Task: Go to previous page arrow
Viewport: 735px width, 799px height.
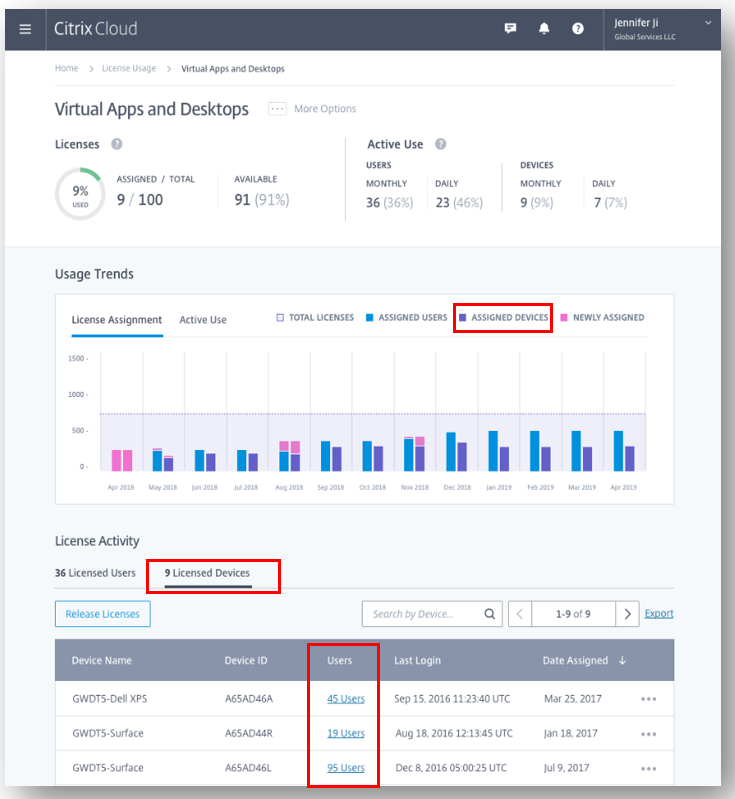Action: (520, 614)
